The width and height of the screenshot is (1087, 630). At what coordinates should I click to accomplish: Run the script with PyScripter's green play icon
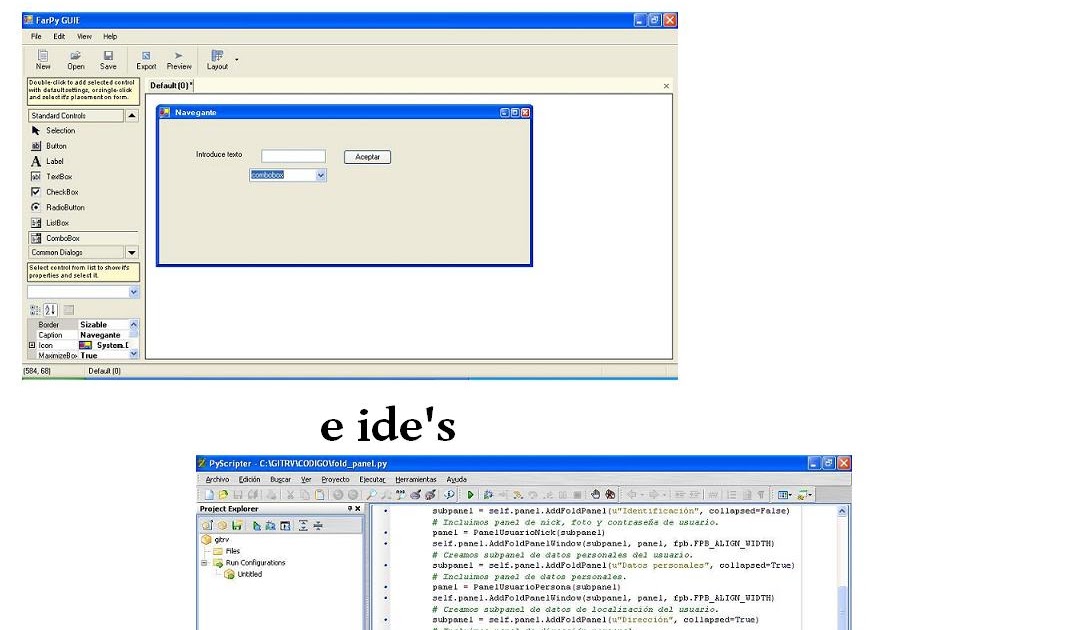coord(470,493)
